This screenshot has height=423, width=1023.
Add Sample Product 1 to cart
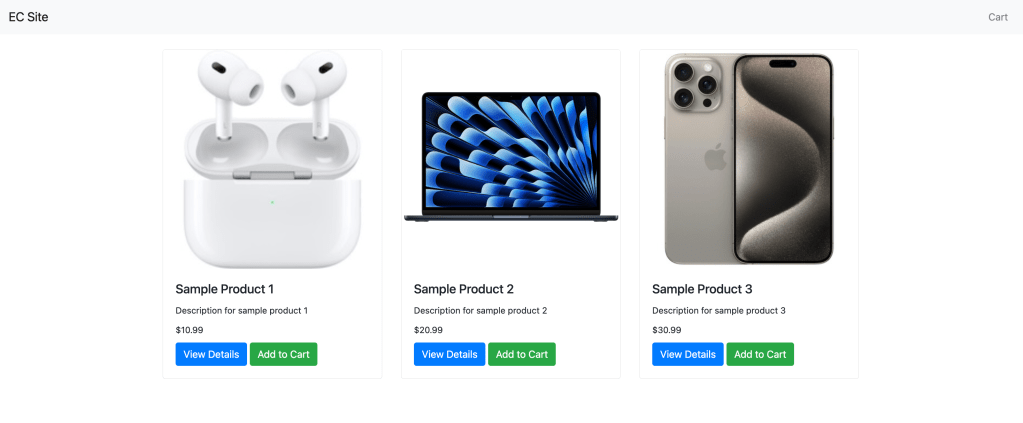tap(284, 354)
